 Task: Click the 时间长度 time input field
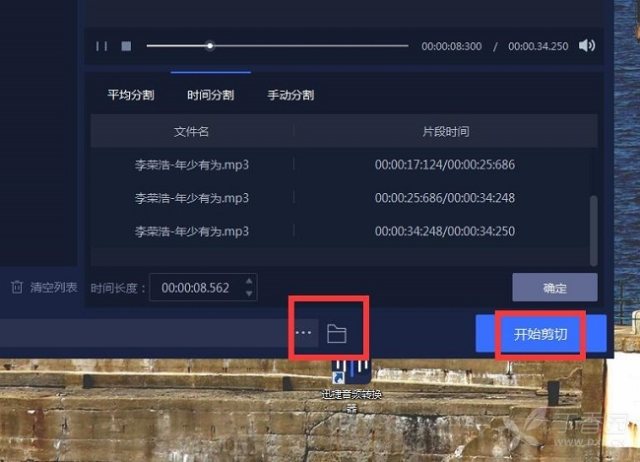pyautogui.click(x=195, y=288)
